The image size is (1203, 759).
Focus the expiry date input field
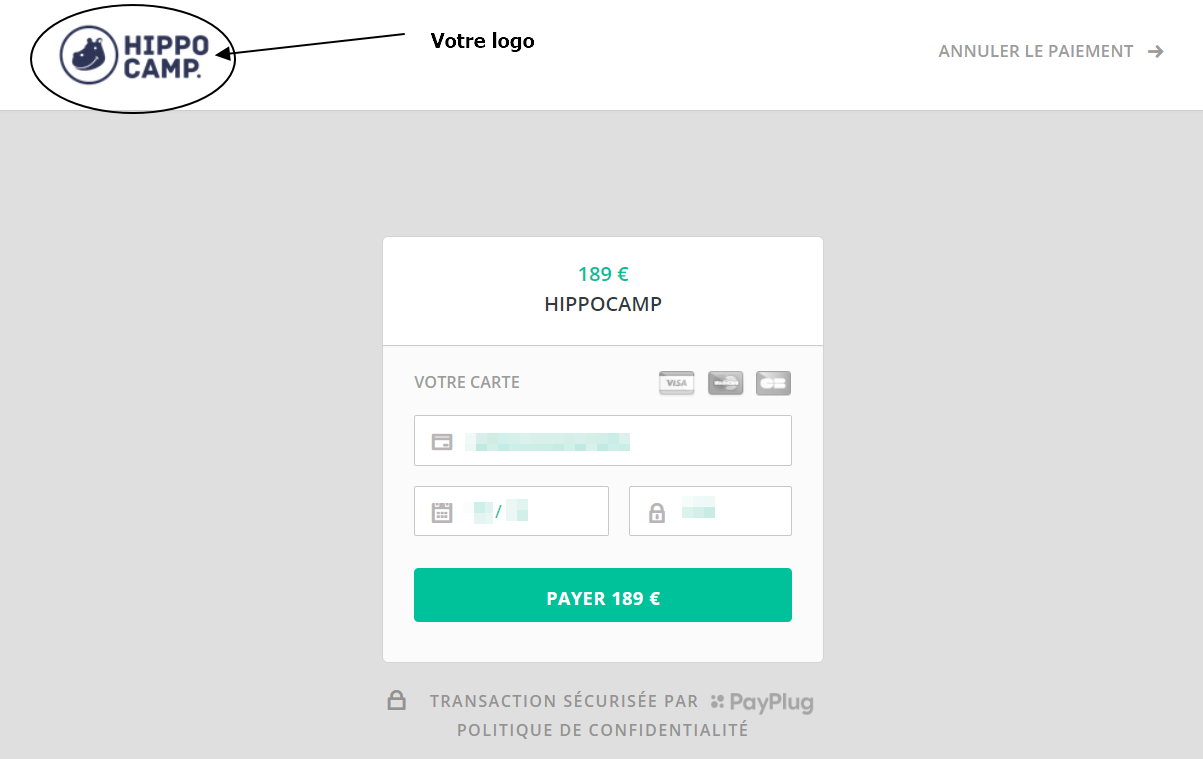tap(540, 512)
